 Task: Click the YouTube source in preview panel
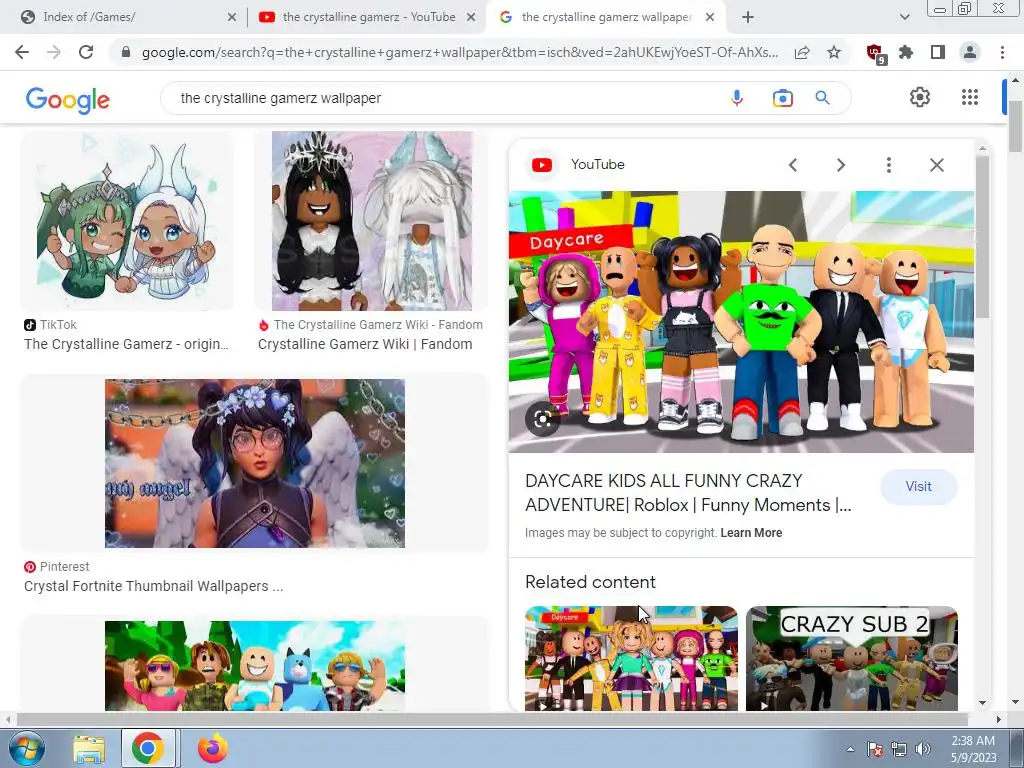click(598, 165)
